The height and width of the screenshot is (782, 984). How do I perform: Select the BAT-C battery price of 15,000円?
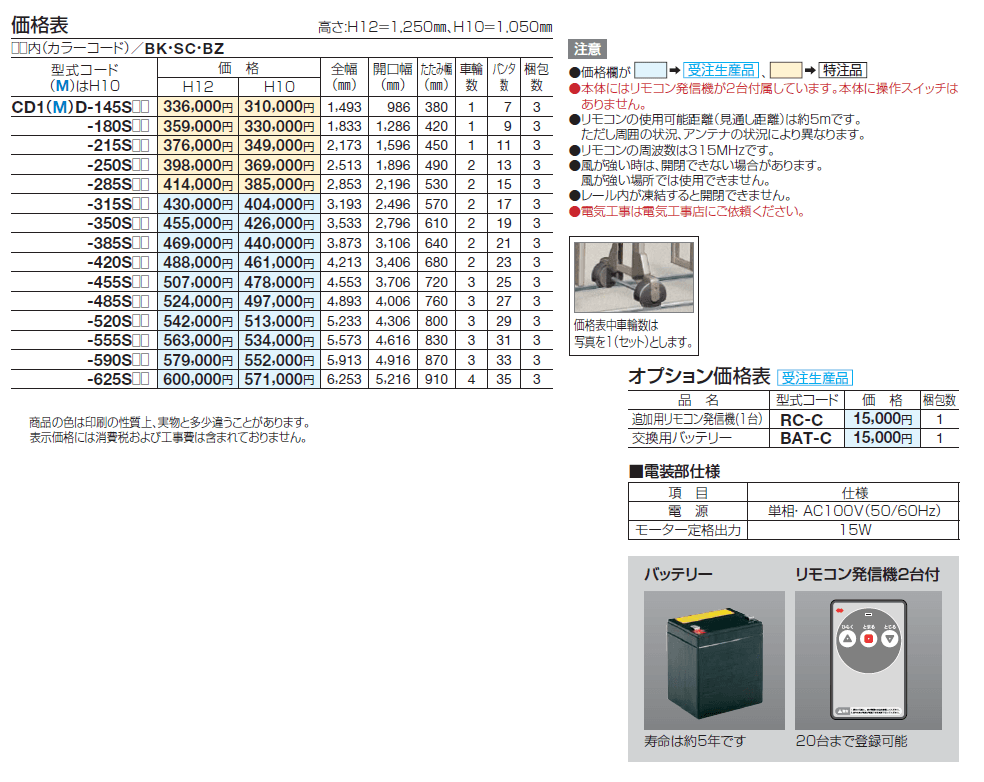tap(882, 438)
